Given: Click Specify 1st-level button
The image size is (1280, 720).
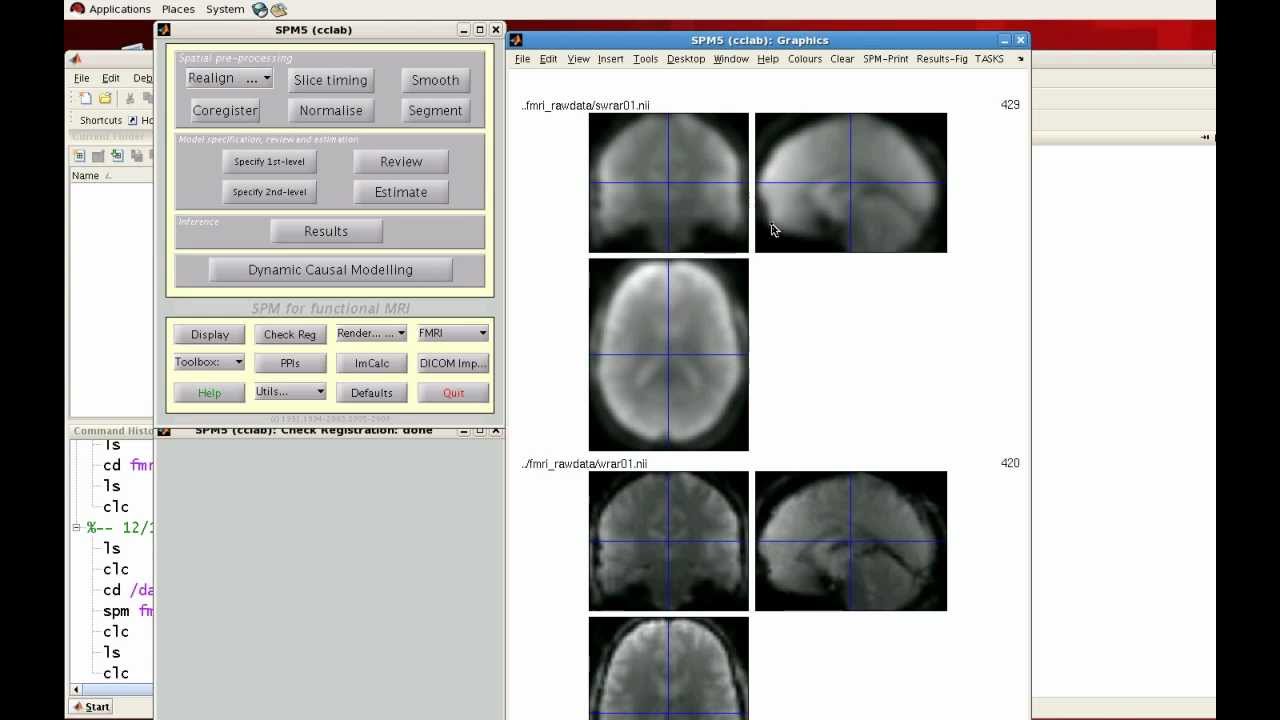Looking at the screenshot, I should click(269, 161).
